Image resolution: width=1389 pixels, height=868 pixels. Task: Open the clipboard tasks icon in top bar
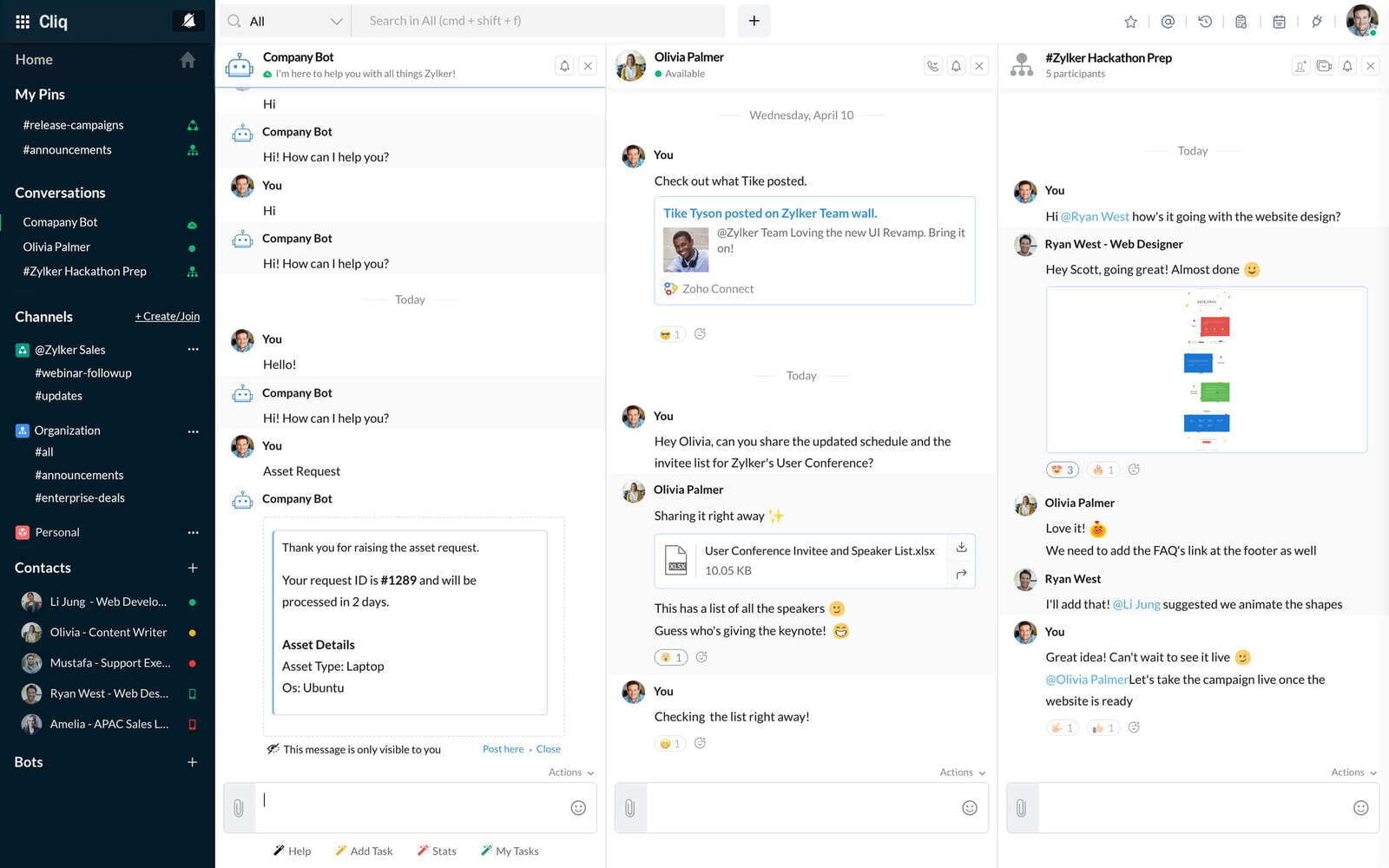pos(1241,22)
